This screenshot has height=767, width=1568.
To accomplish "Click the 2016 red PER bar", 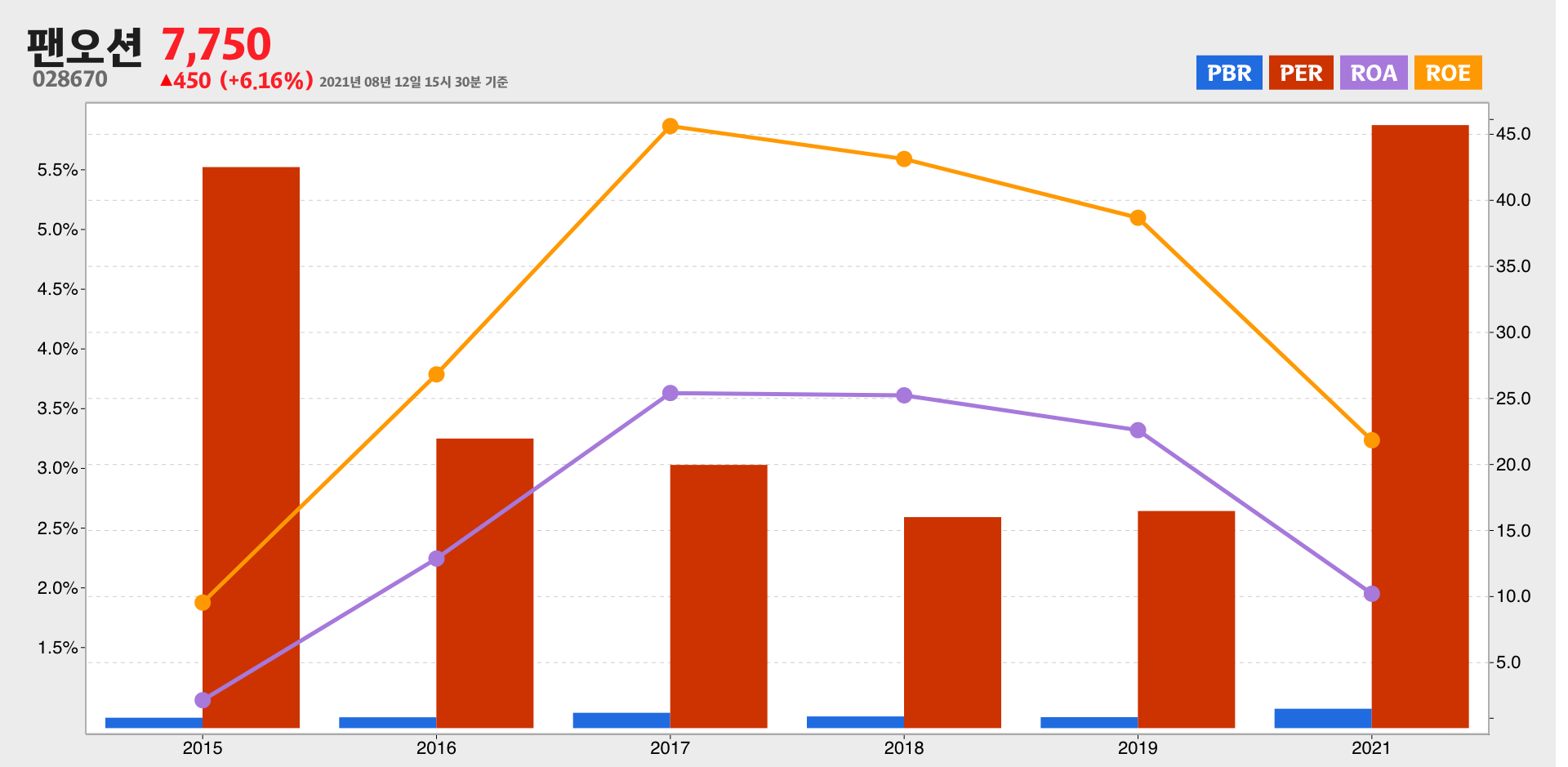I will click(x=484, y=583).
